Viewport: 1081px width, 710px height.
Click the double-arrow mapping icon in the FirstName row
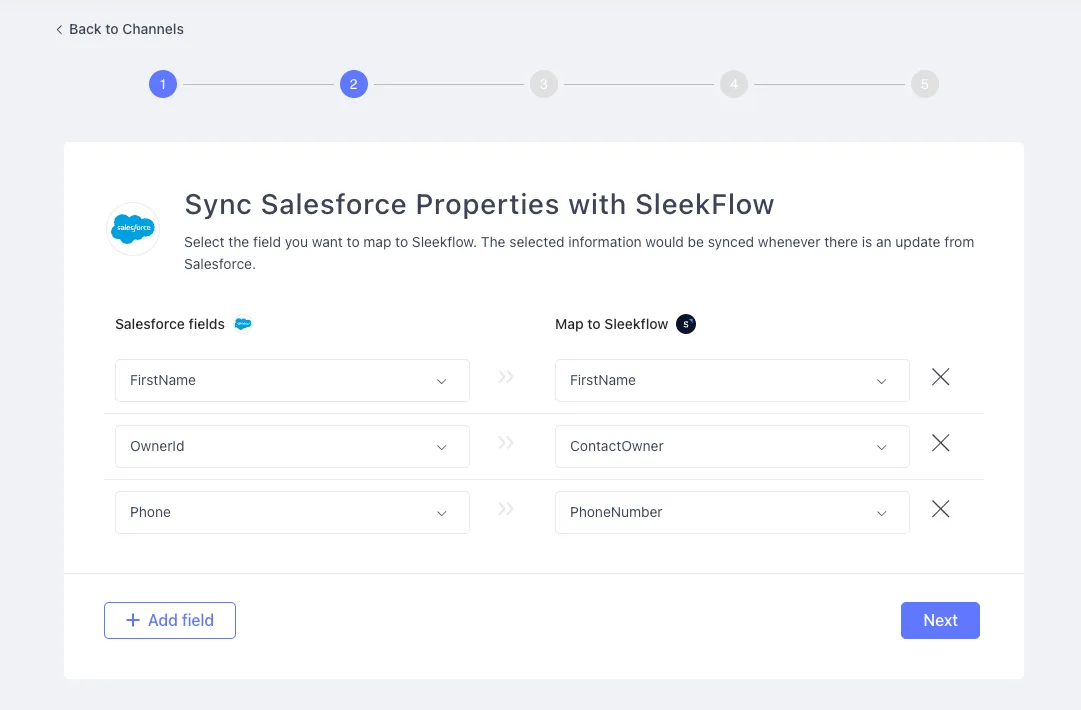click(x=505, y=376)
